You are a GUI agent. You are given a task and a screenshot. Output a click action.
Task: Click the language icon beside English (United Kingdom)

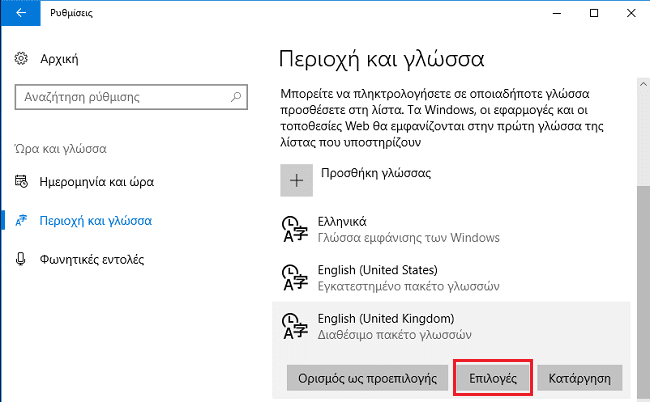[x=295, y=326]
